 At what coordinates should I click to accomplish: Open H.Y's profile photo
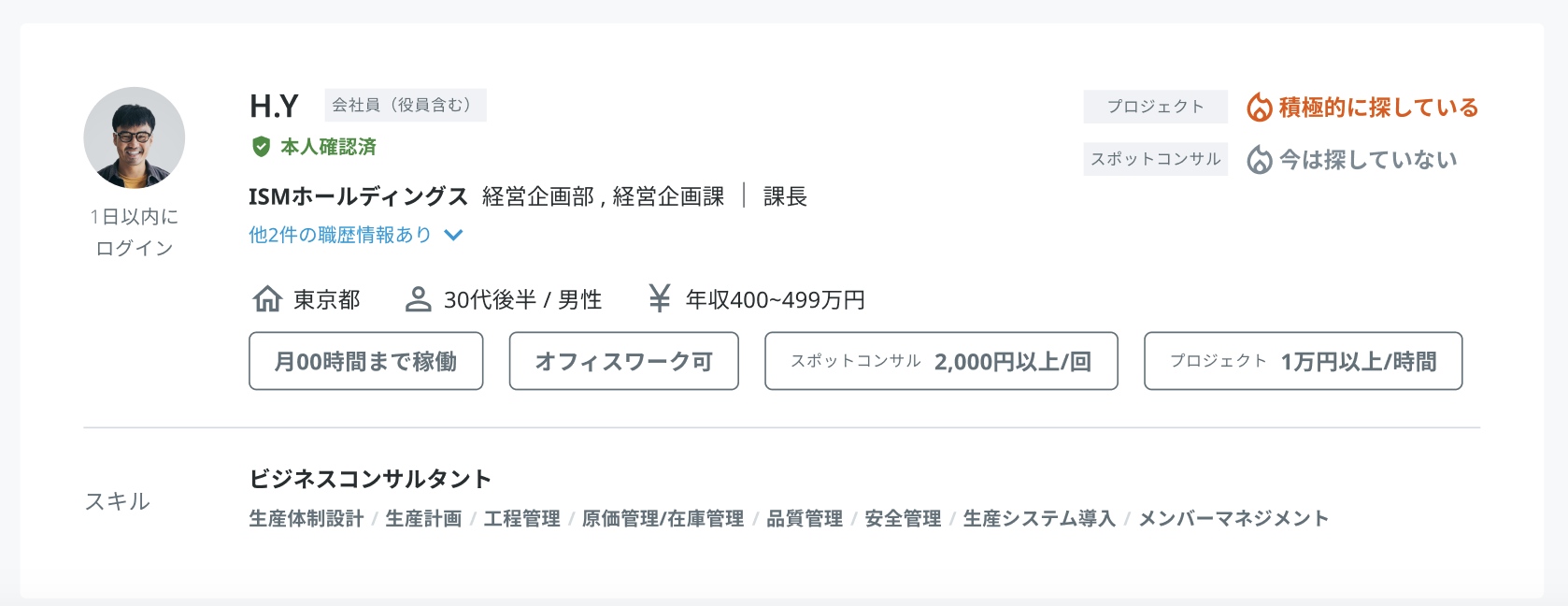tap(135, 138)
